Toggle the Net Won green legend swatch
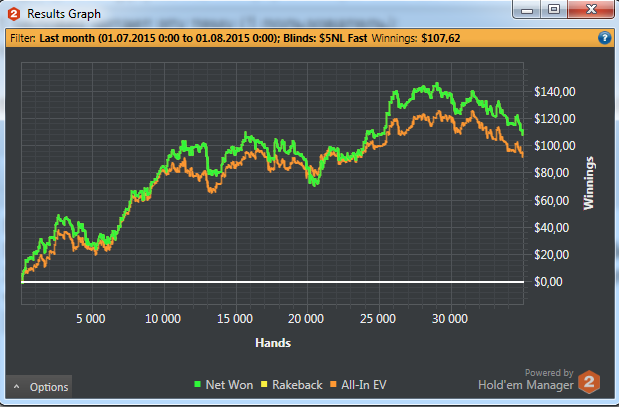The image size is (619, 407). pyautogui.click(x=197, y=384)
